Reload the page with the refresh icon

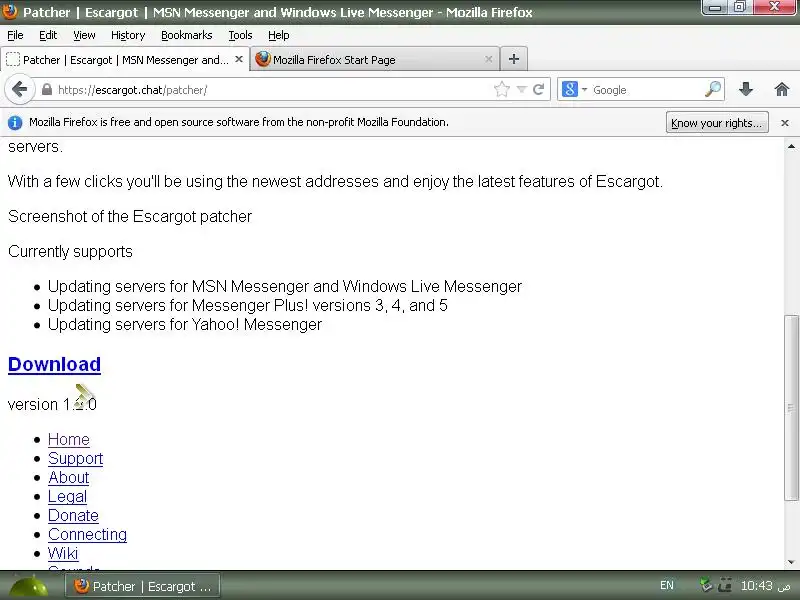538,90
